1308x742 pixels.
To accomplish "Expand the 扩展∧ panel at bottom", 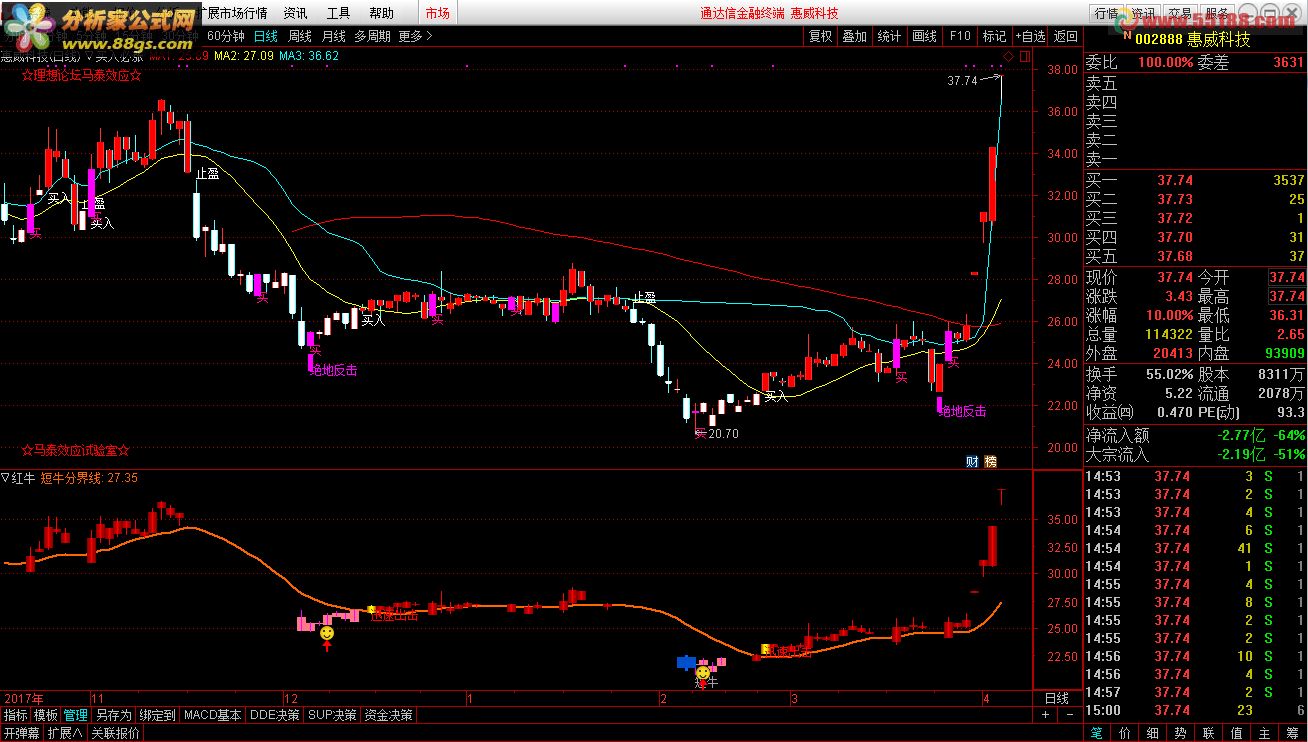I will click(x=66, y=733).
